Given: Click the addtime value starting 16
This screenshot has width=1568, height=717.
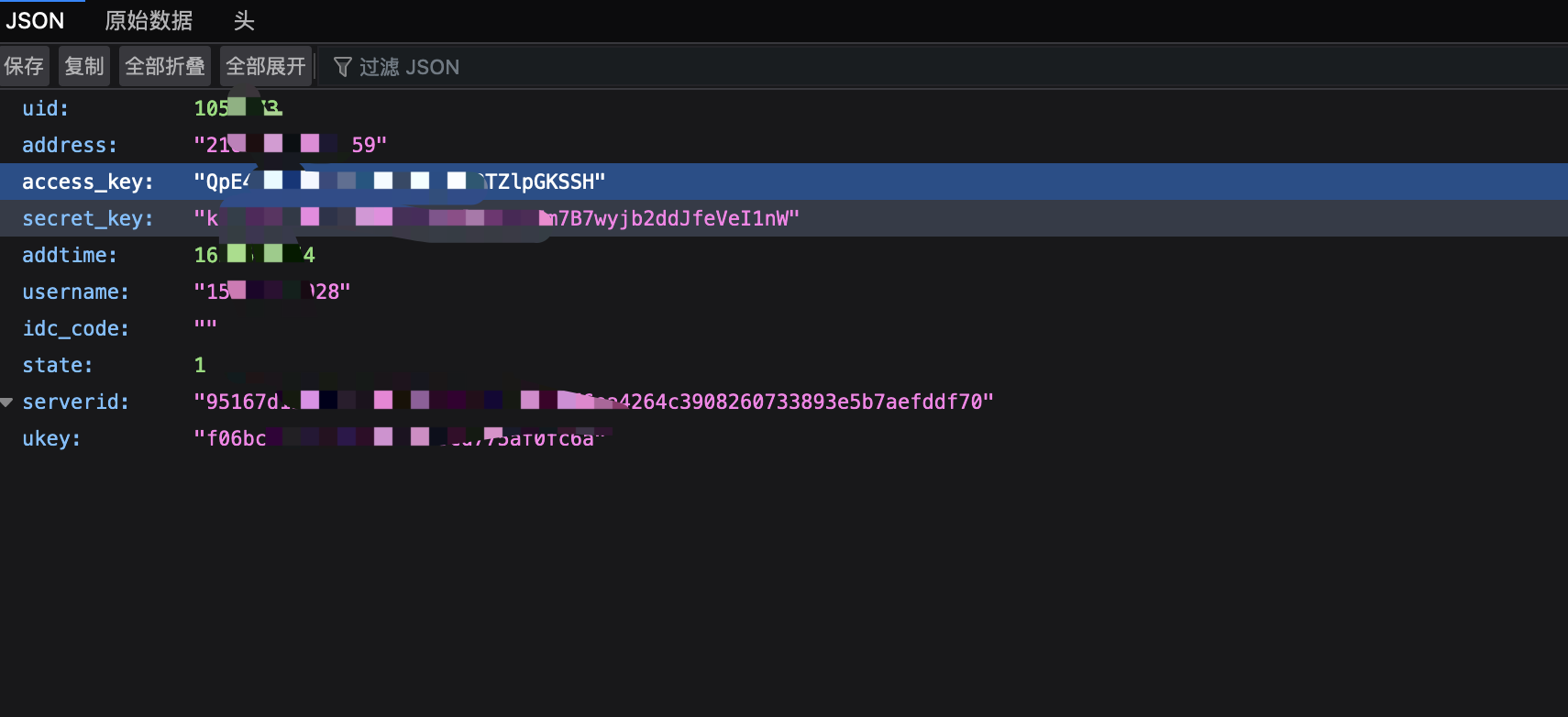Looking at the screenshot, I should (255, 255).
